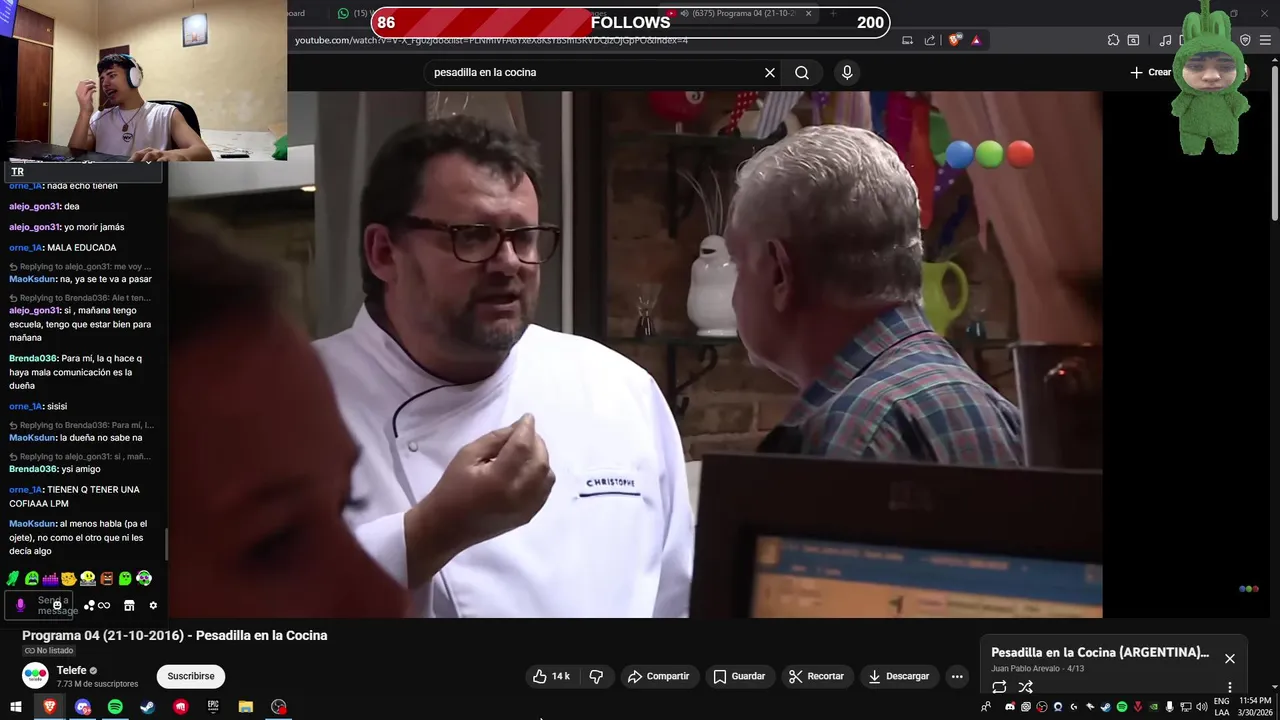Open the Brave VPN shield icon
Viewport: 1280px width, 720px height.
click(x=1245, y=40)
